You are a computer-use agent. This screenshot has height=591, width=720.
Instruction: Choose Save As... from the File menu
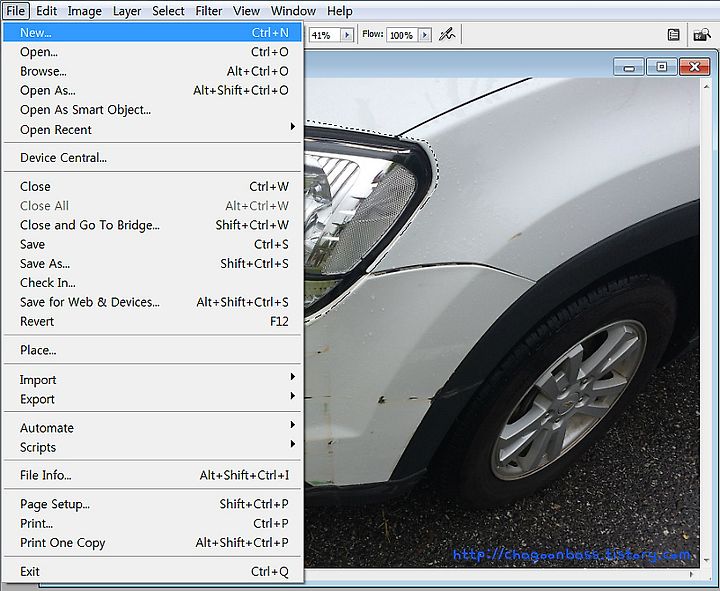click(152, 264)
